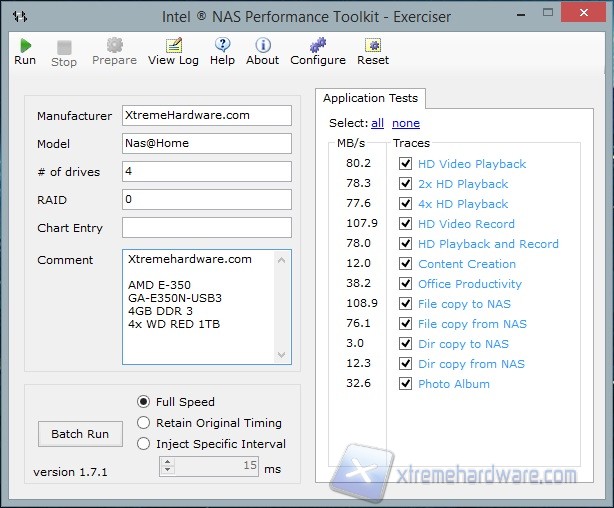Select the Retain Original Timing option
614x508 pixels.
click(x=144, y=423)
